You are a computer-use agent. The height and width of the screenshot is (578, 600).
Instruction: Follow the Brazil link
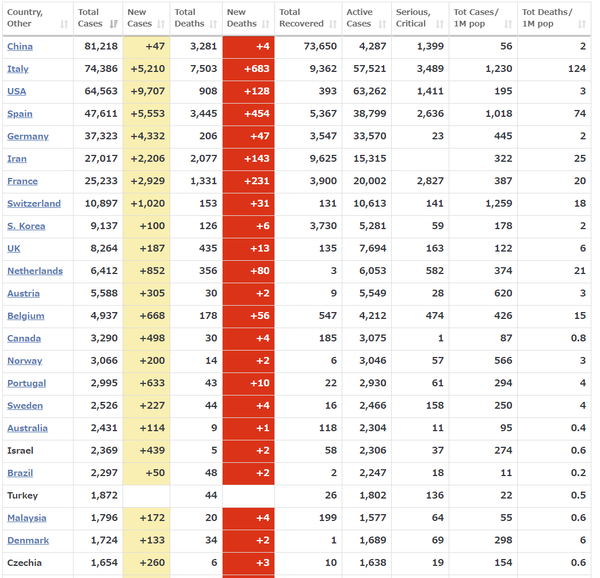(x=20, y=473)
